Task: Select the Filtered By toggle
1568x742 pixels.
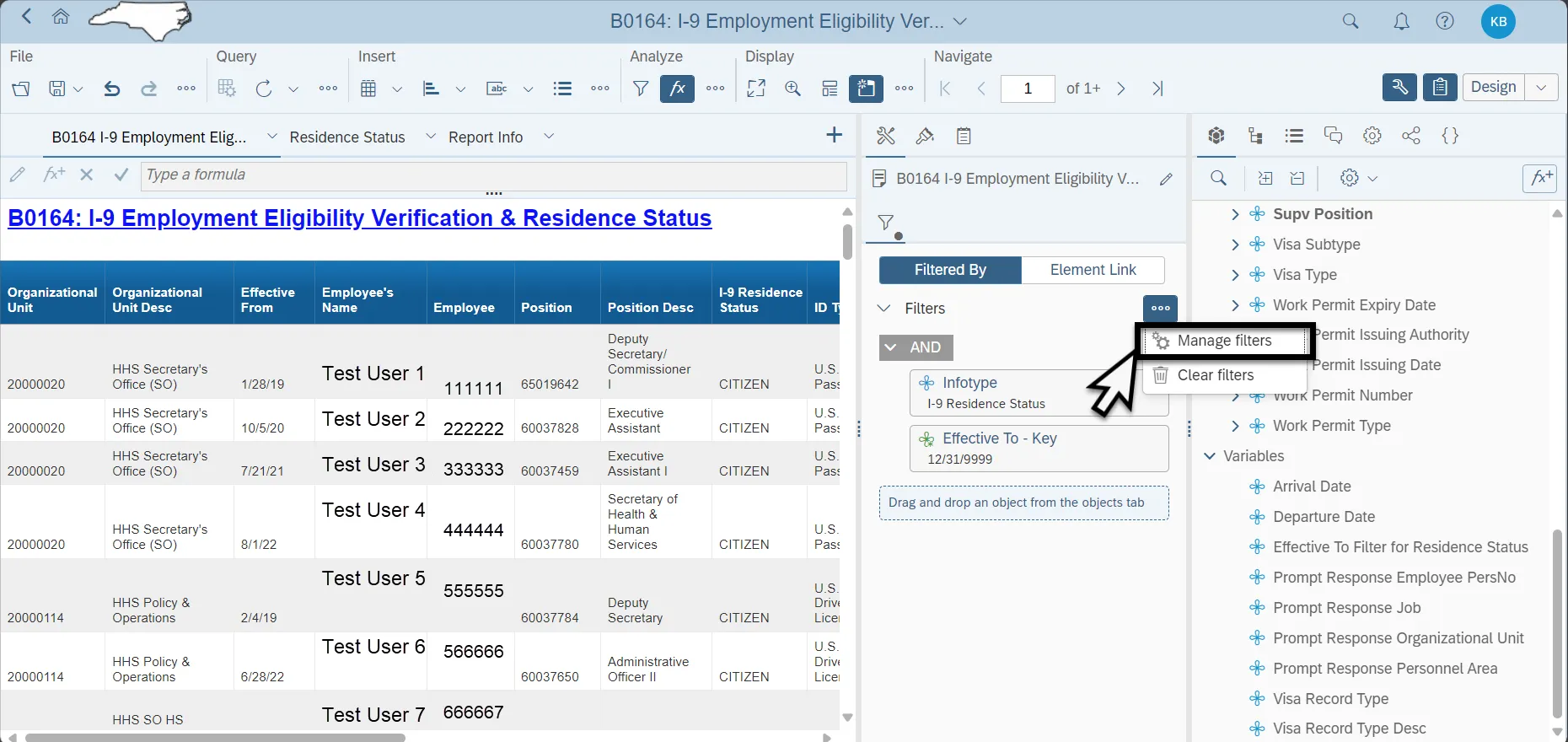Action: 950,270
